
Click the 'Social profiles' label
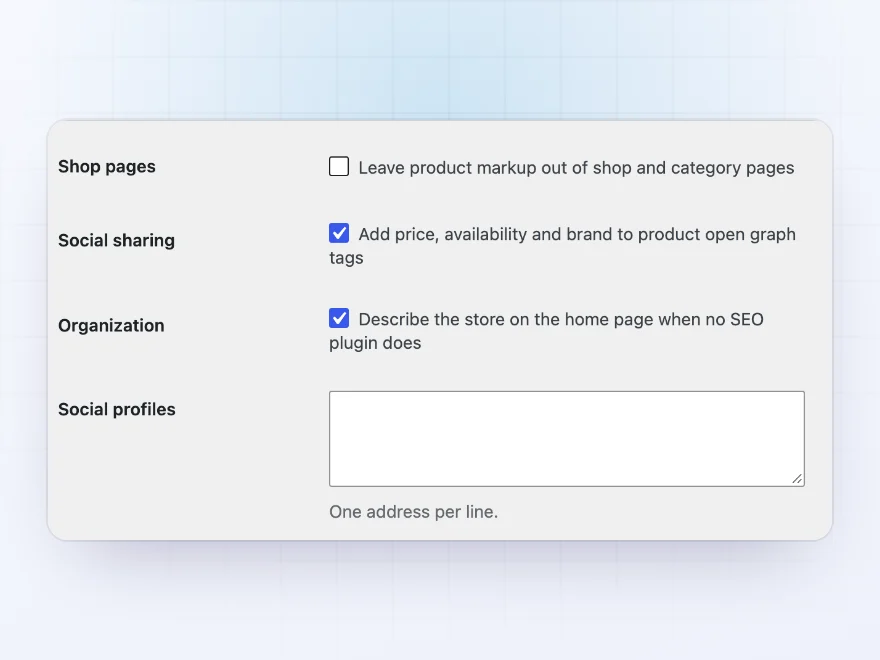pos(117,409)
